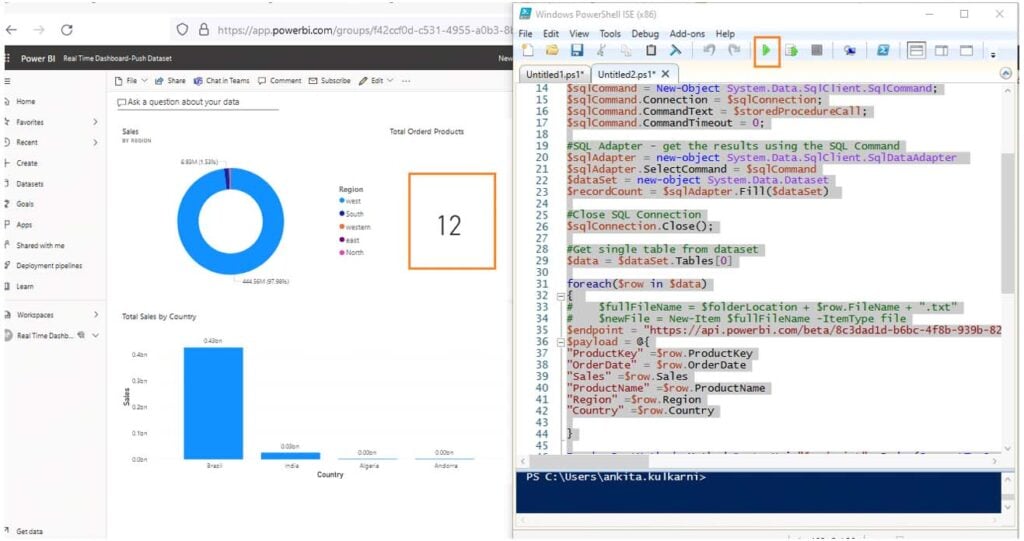Click New Remote PowerShell Tab icon
1024x541 pixels.
coord(850,50)
